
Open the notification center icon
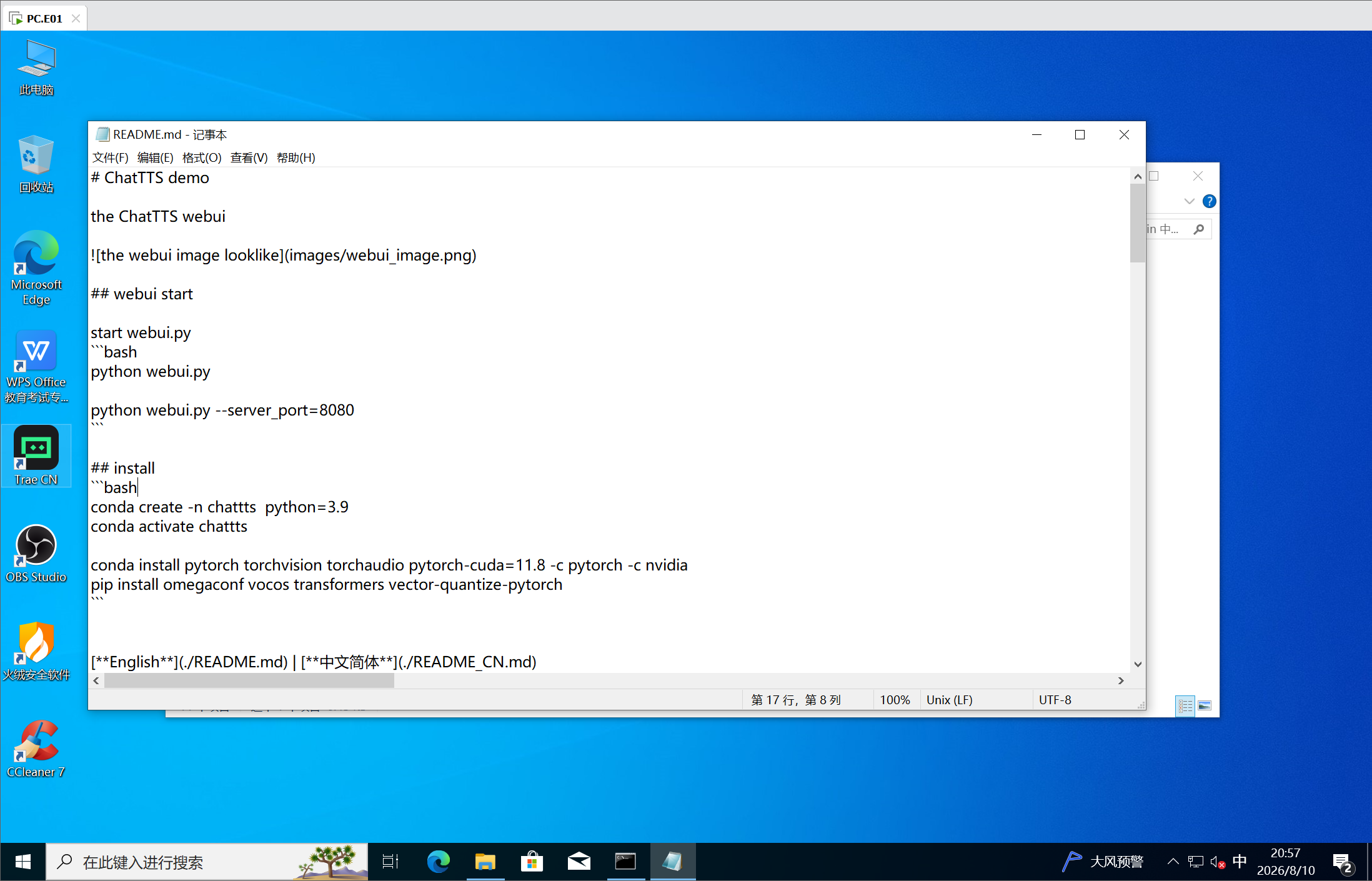(x=1342, y=862)
